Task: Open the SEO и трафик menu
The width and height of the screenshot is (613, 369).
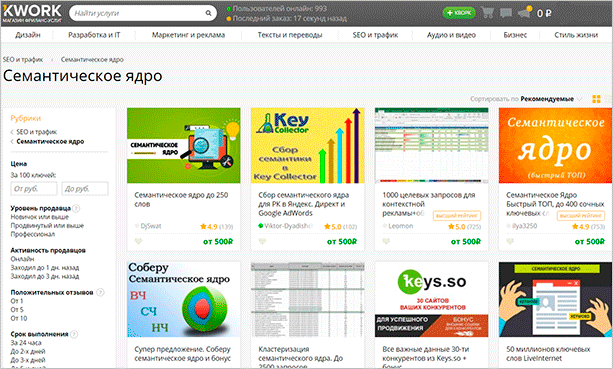Action: (x=375, y=35)
